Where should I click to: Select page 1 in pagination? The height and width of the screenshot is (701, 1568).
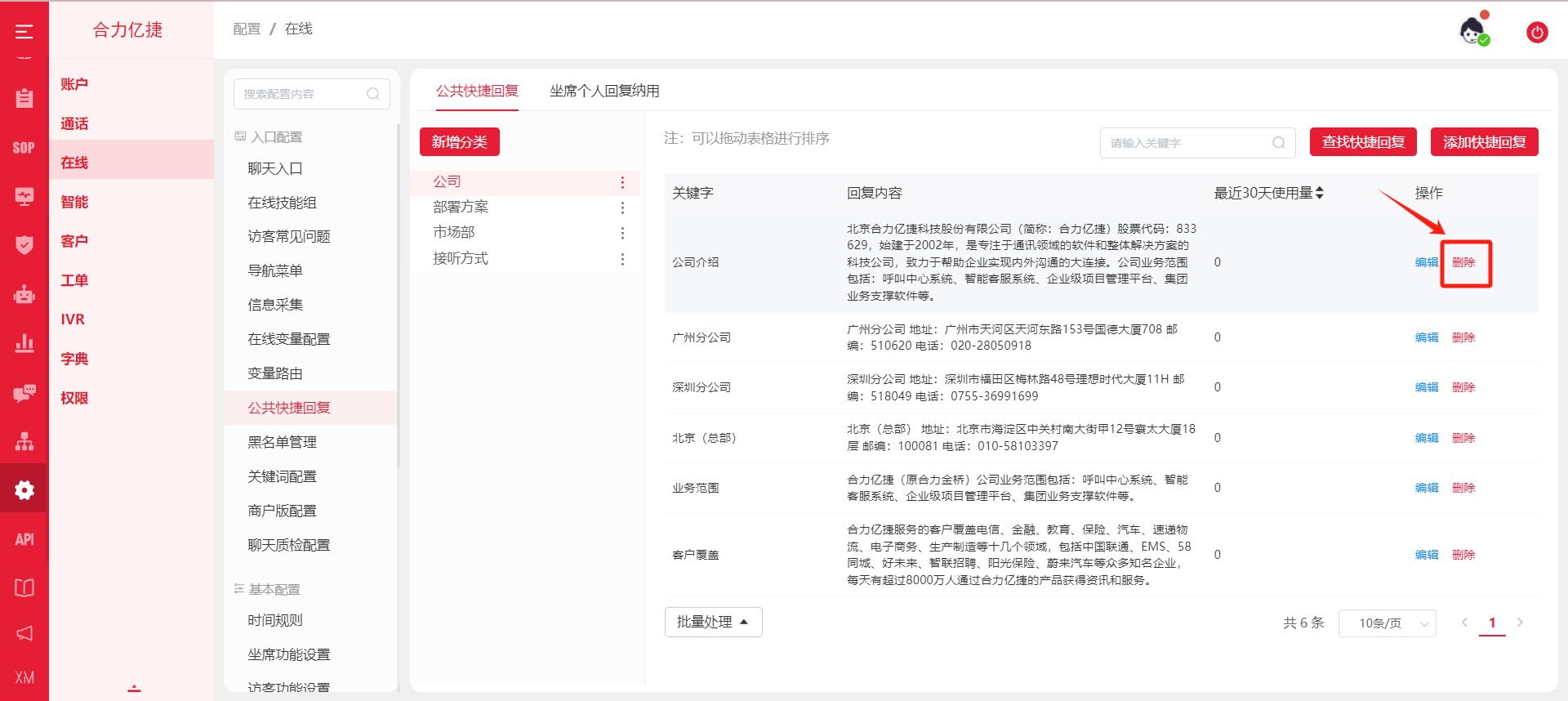(1492, 623)
